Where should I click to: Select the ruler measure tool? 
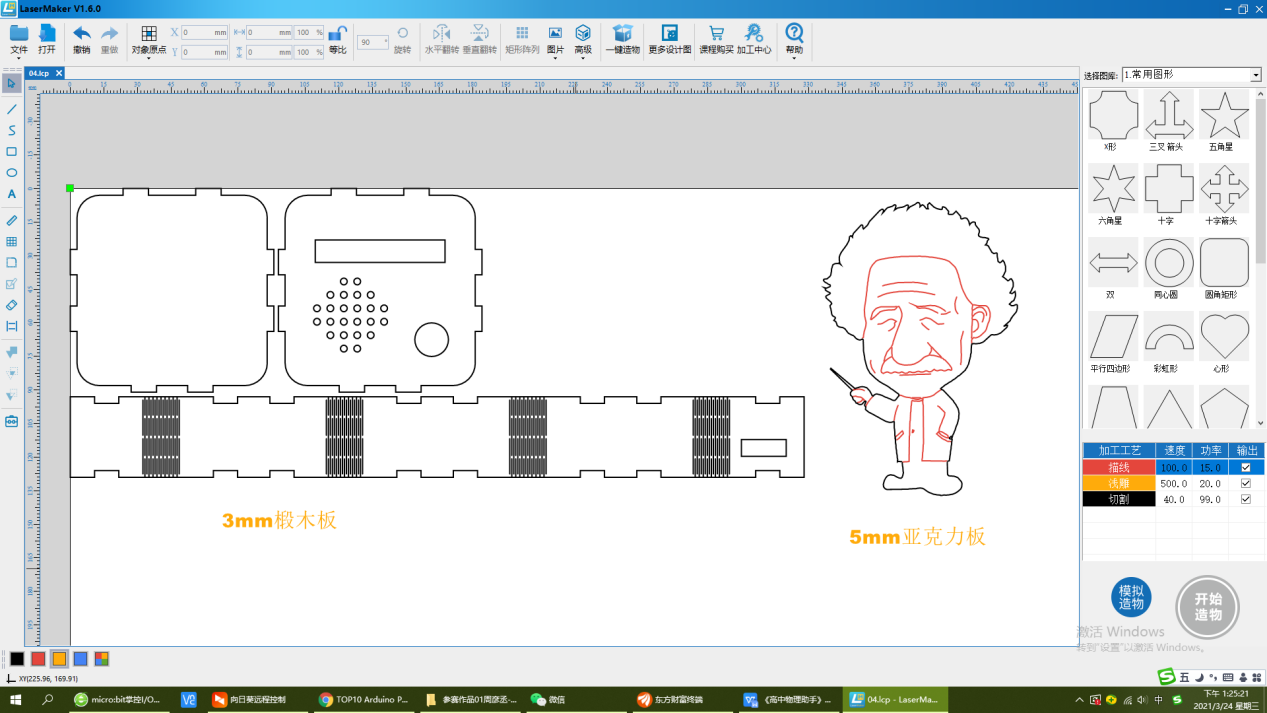pos(12,220)
